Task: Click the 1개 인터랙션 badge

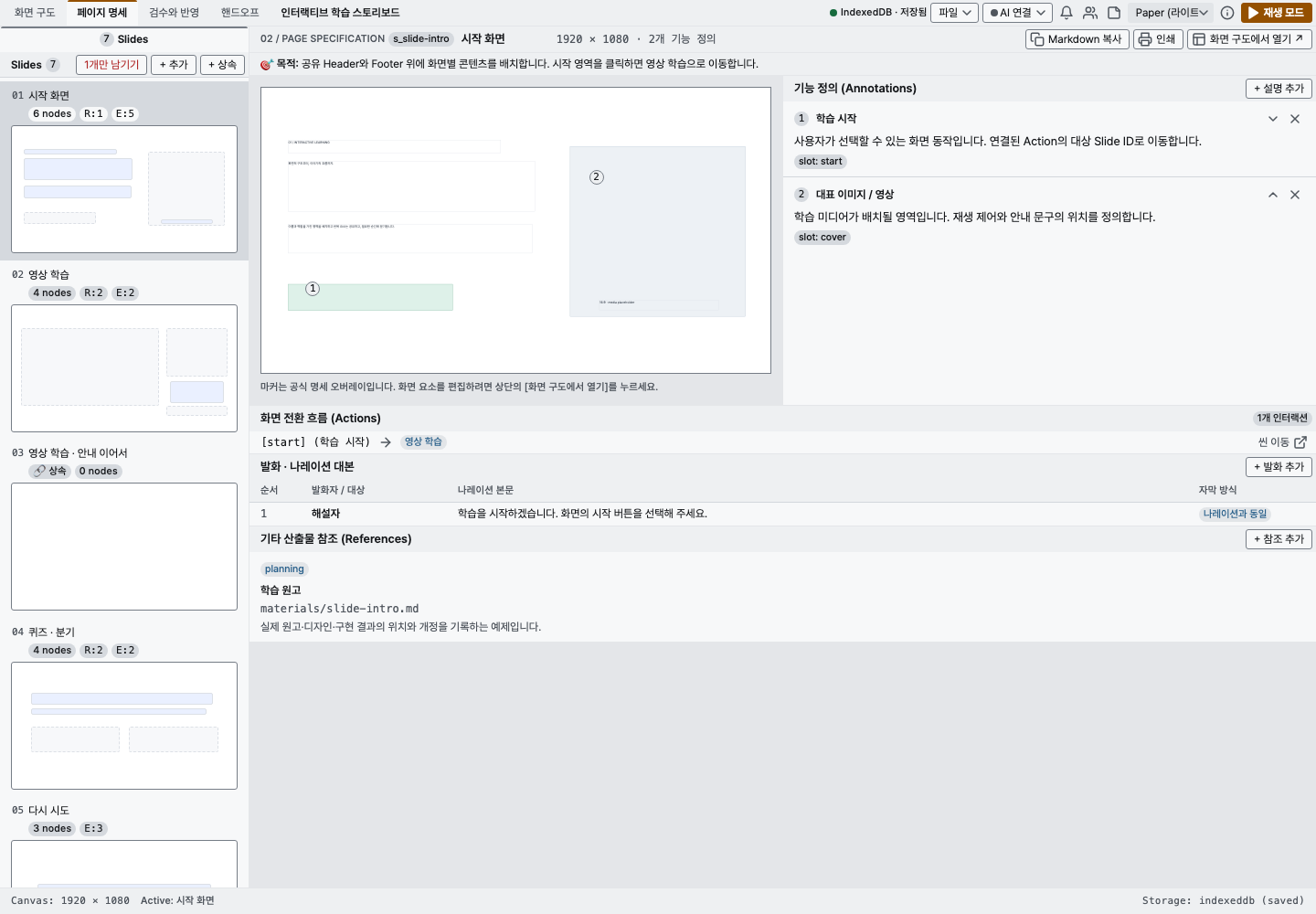Action: [x=1282, y=419]
